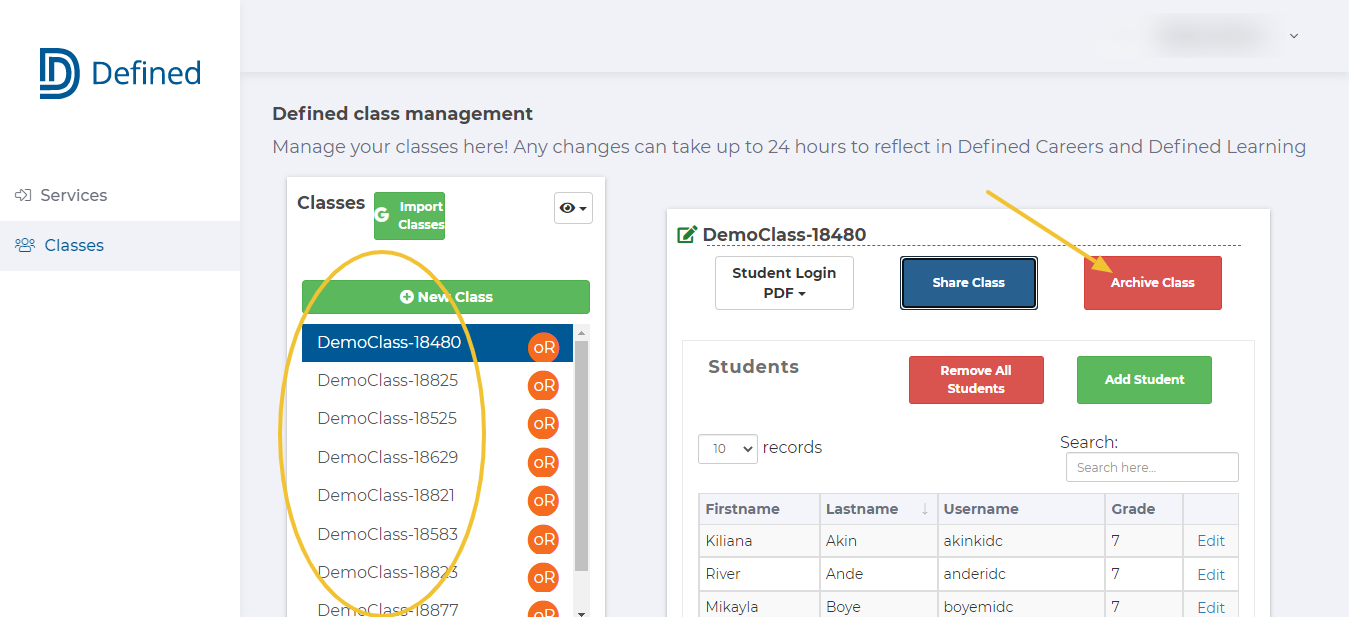Click the anderidc username cell
Screen dimensions: 1349x617
click(1021, 575)
